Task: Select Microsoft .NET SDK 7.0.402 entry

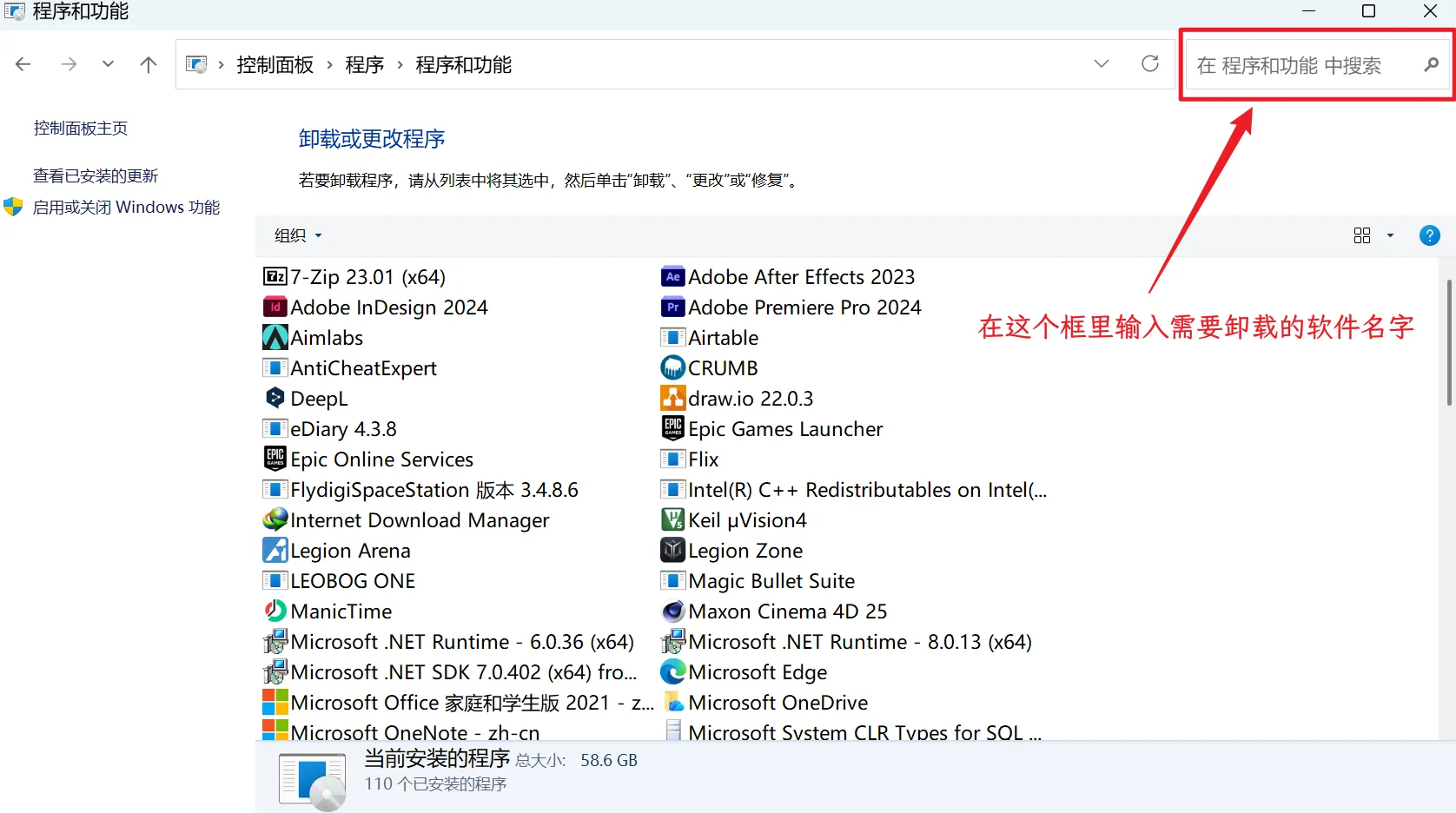Action: click(463, 672)
